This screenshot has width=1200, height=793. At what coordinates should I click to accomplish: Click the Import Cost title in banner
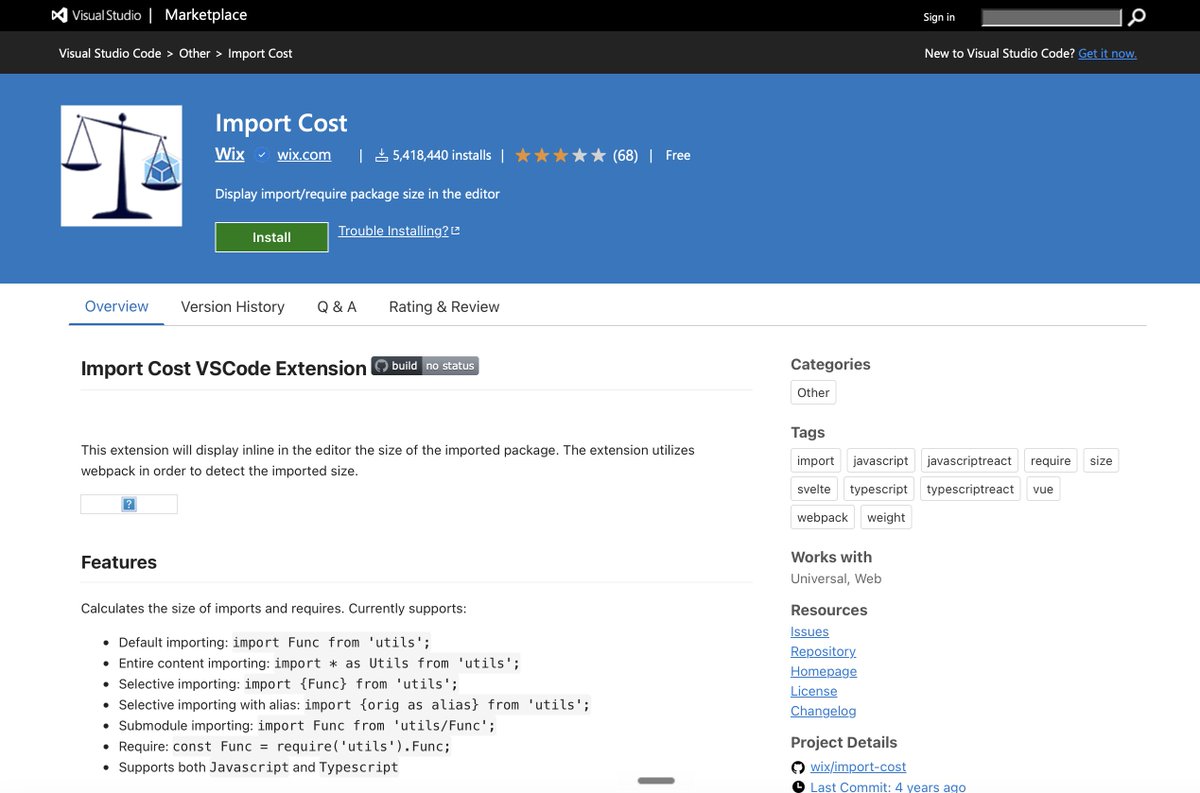point(281,123)
